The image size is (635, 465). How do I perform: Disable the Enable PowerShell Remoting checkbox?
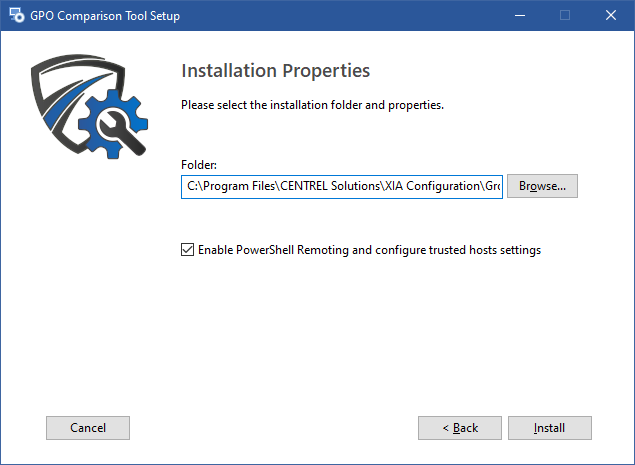pyautogui.click(x=187, y=250)
